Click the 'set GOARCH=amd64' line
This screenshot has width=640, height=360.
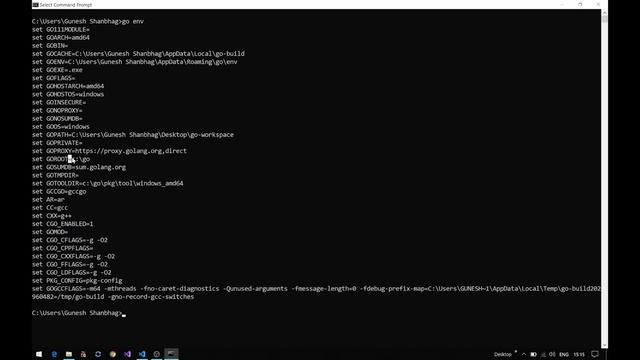61,38
